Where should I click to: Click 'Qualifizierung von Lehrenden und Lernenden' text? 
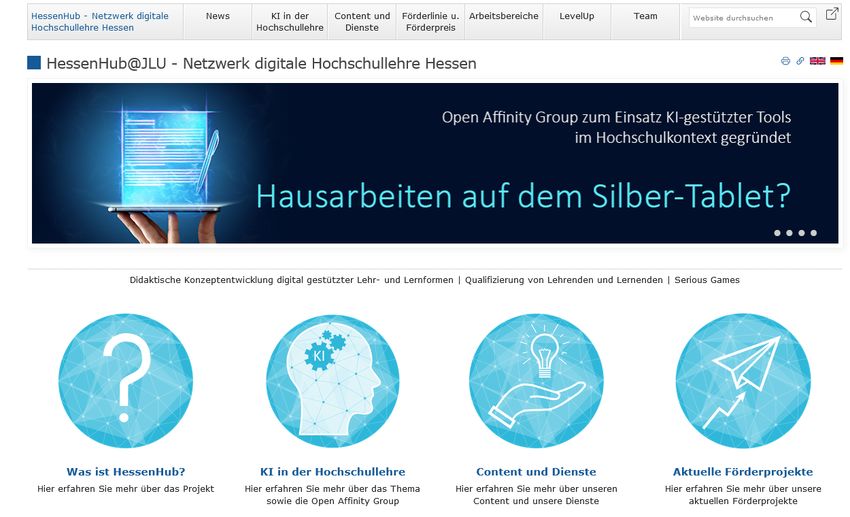point(564,280)
